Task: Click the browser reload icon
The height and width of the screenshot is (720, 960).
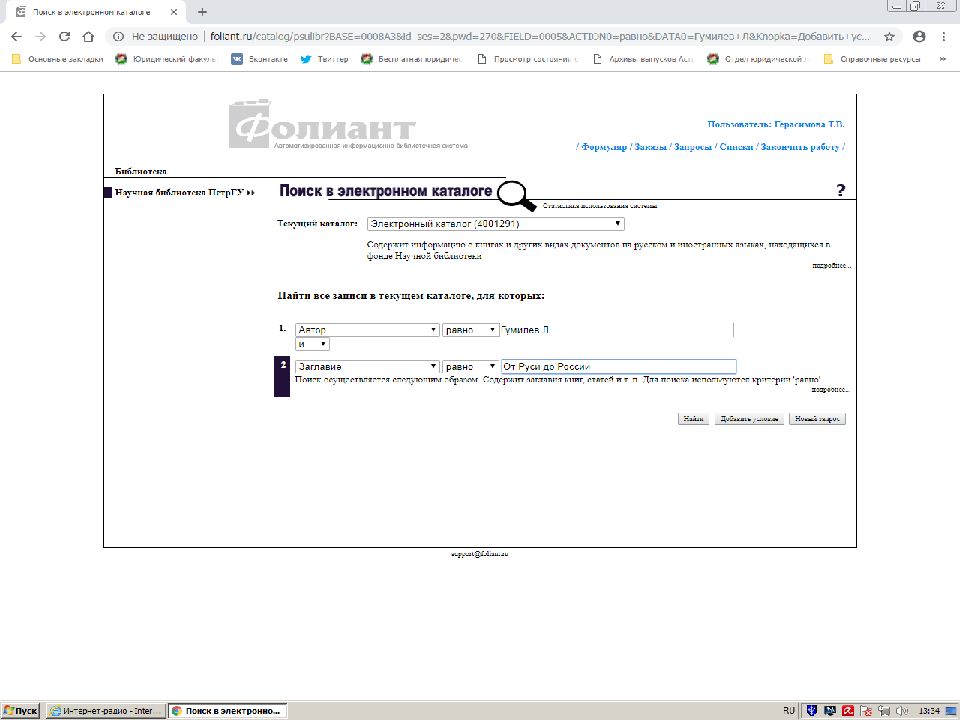Action: [x=65, y=36]
